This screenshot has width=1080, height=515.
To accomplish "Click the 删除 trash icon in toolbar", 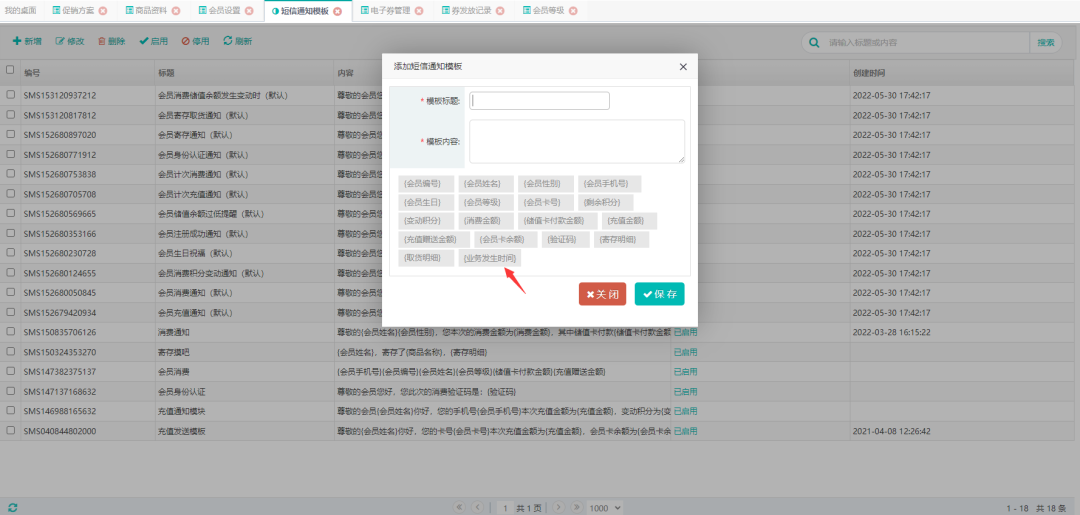I will [x=100, y=41].
